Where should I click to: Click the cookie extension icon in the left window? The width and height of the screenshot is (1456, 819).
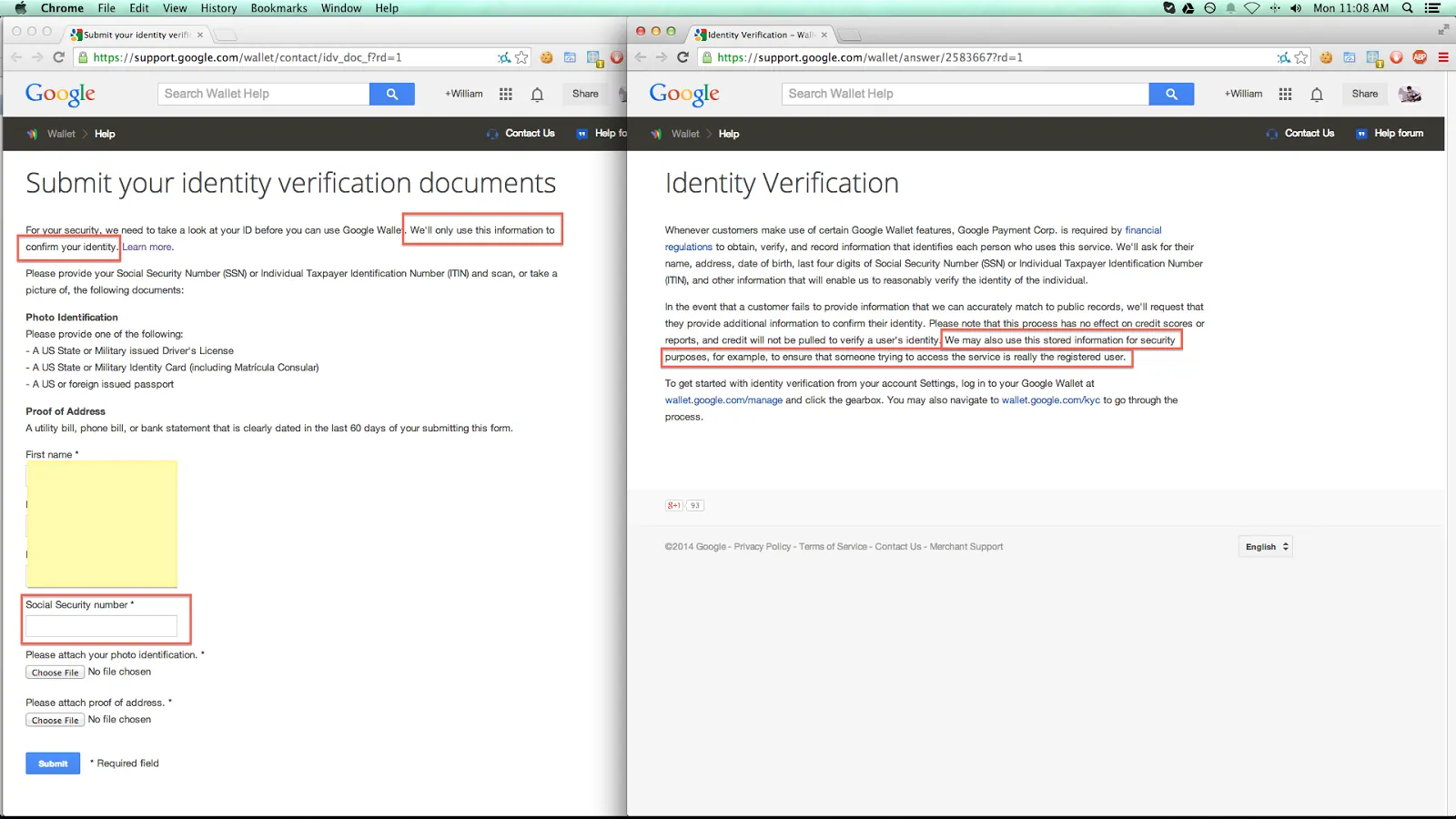coord(547,57)
